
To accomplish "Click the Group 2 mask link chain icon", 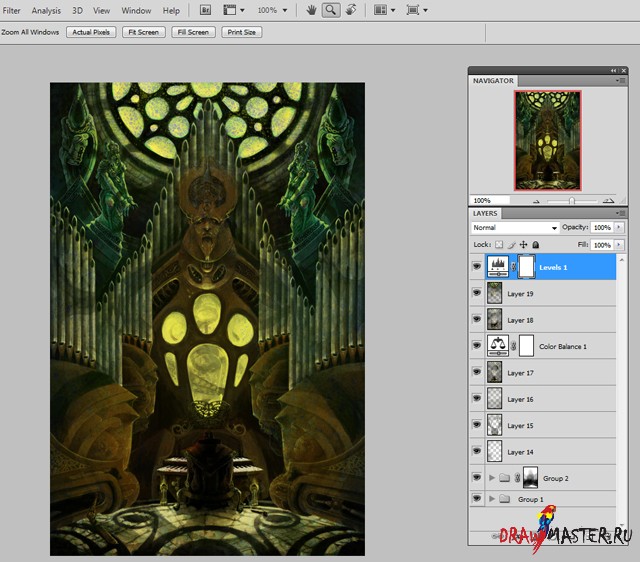I will pyautogui.click(x=517, y=478).
